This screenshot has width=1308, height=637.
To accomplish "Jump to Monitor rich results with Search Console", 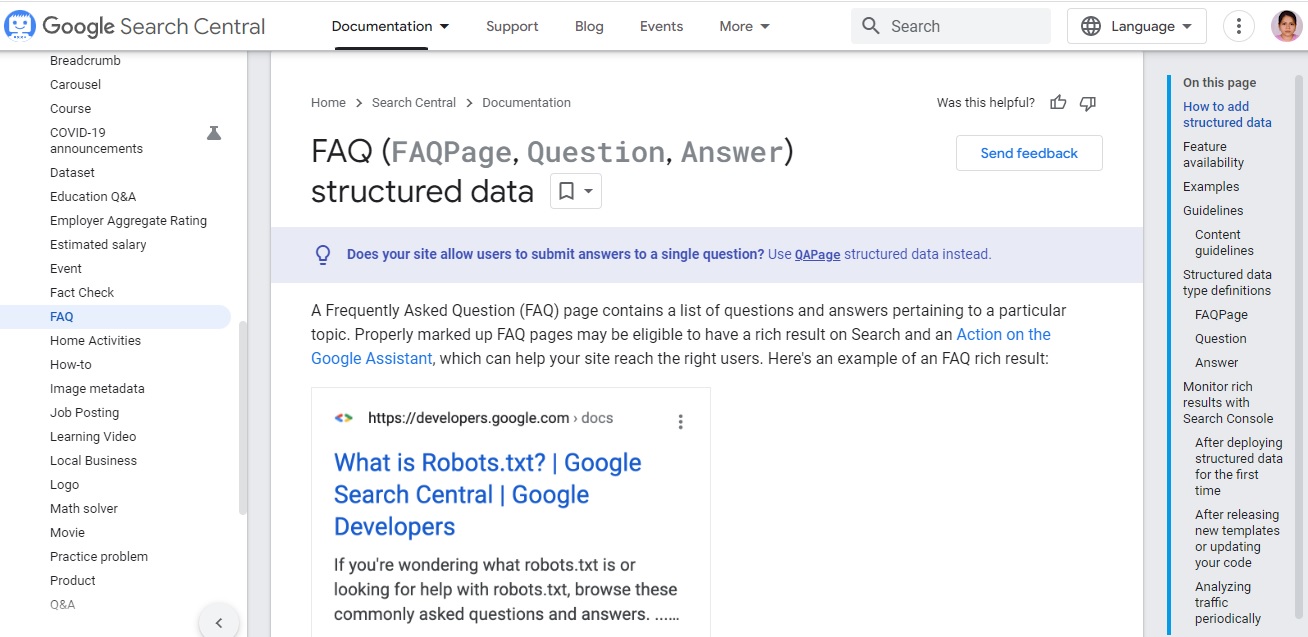I will tap(1228, 403).
